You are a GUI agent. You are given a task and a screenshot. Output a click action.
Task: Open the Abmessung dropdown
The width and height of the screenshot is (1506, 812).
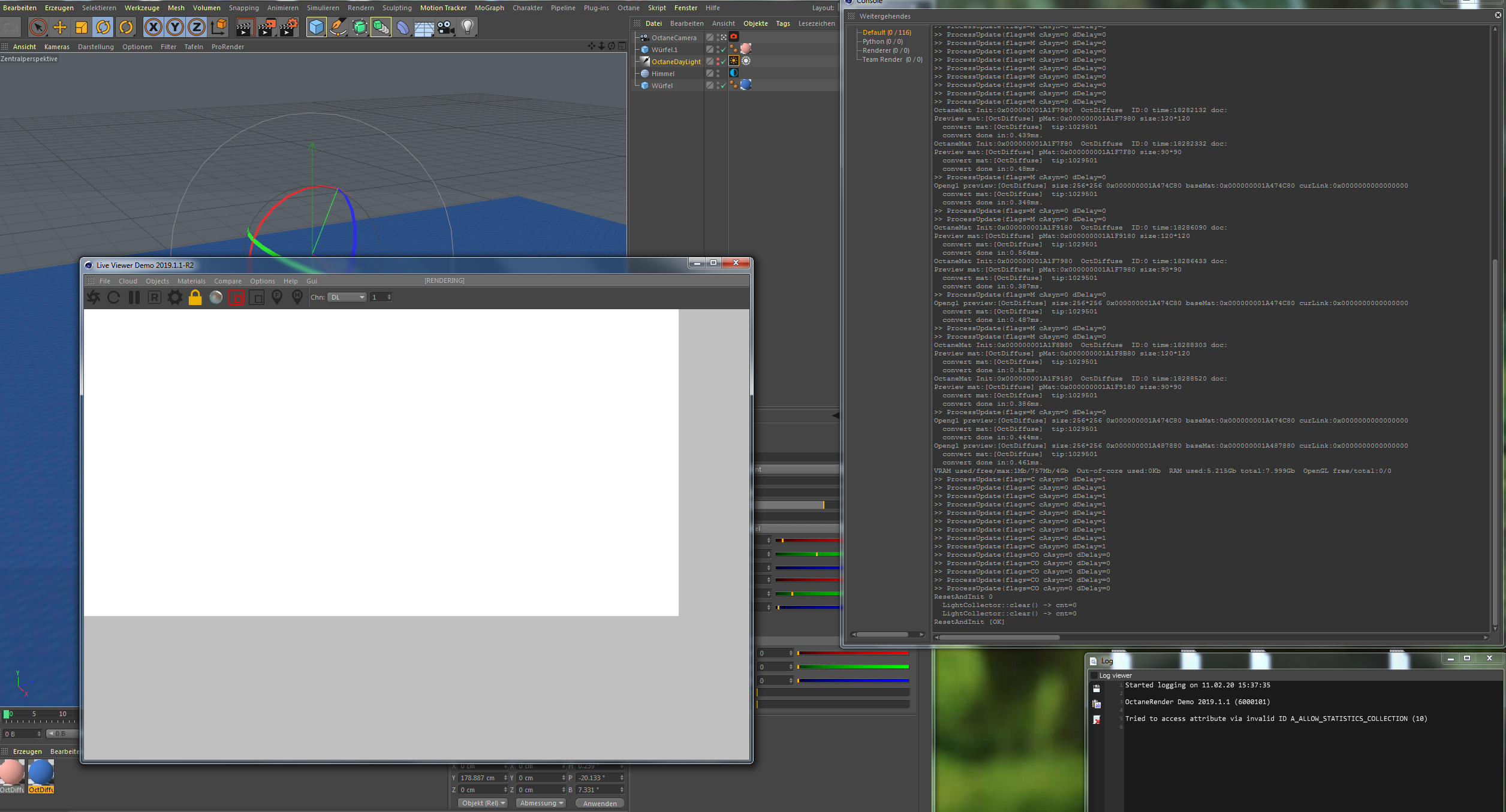tap(541, 803)
